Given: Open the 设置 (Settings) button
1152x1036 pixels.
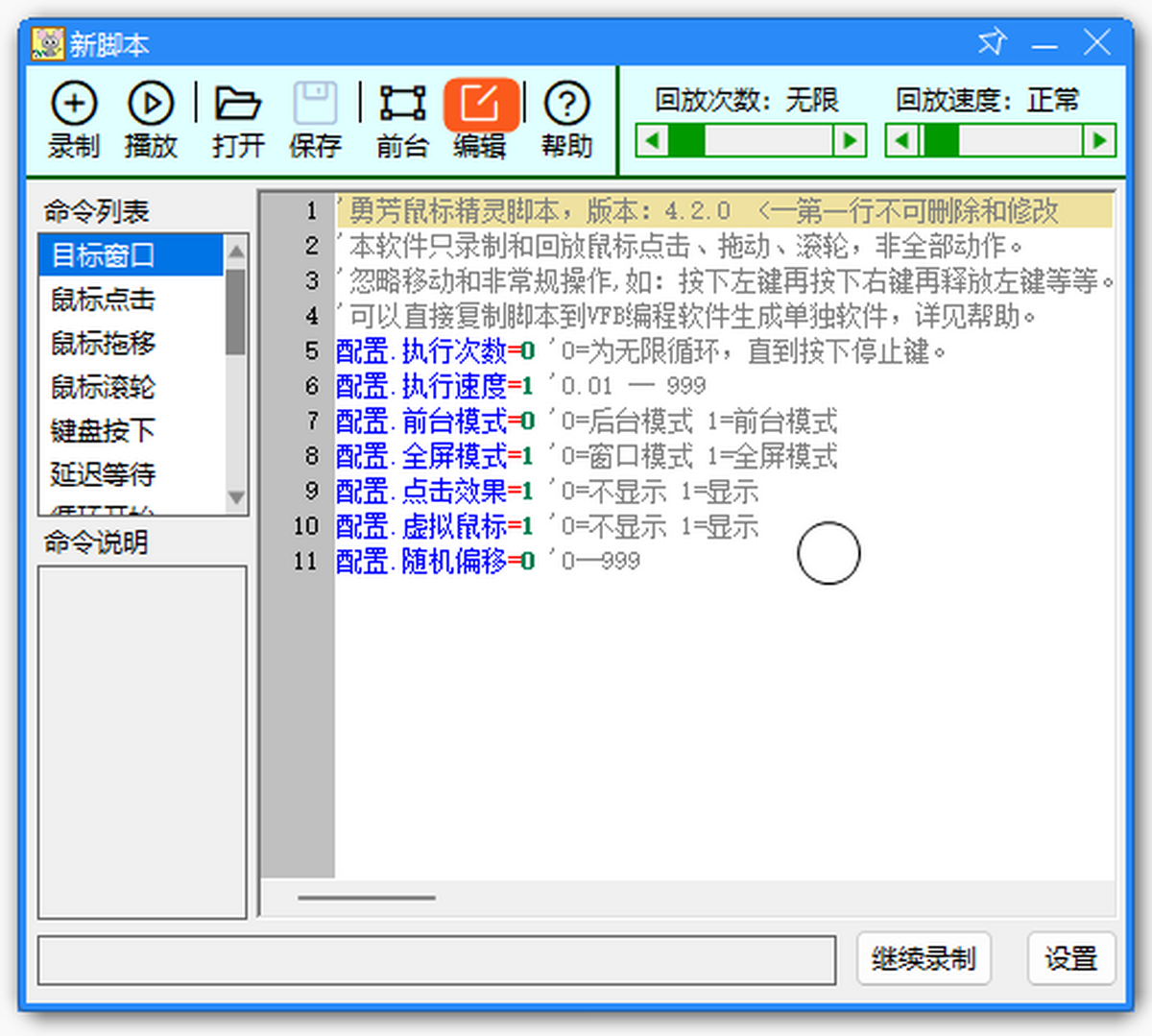Looking at the screenshot, I should [x=1070, y=958].
